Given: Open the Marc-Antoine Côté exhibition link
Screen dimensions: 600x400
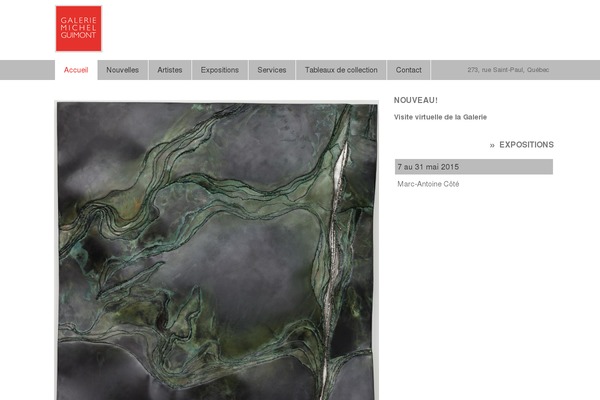Looking at the screenshot, I should (428, 184).
